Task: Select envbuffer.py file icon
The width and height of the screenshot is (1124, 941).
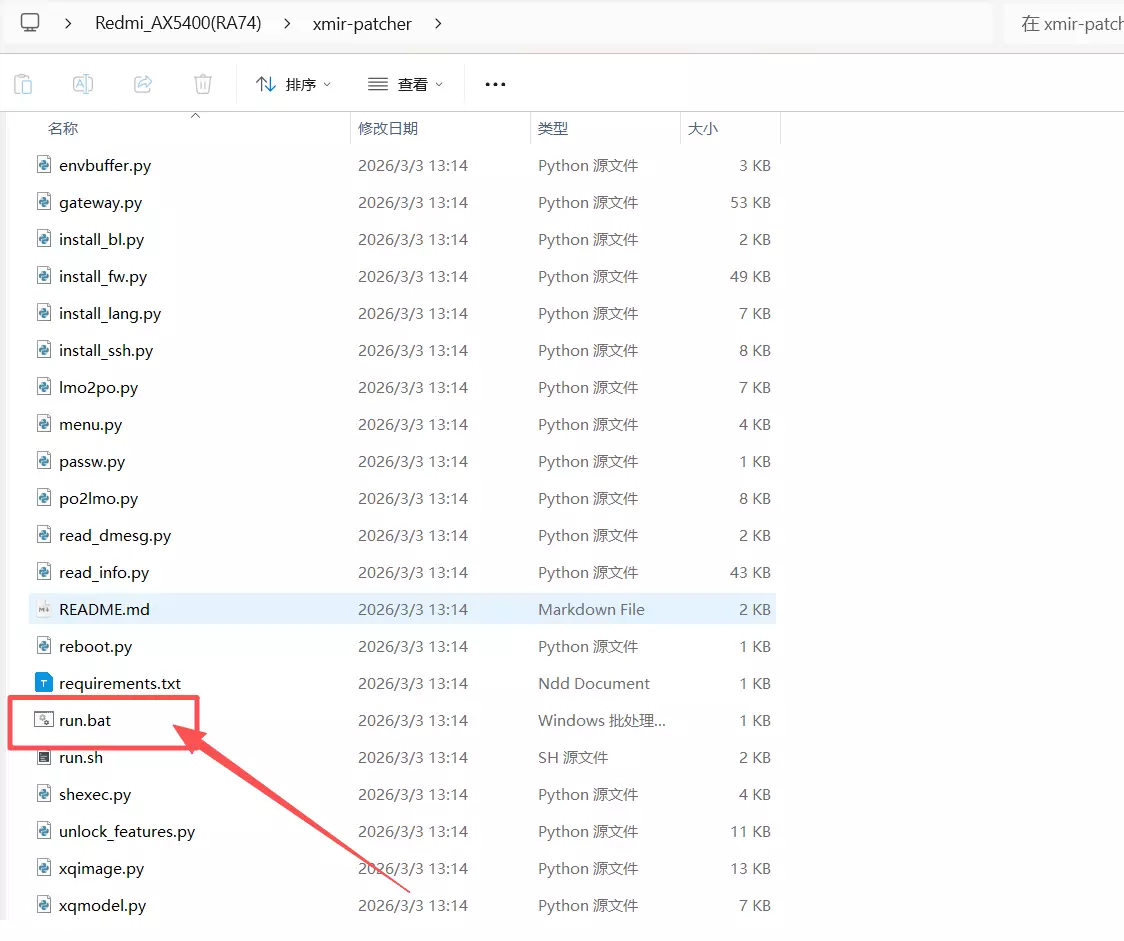Action: pos(44,165)
